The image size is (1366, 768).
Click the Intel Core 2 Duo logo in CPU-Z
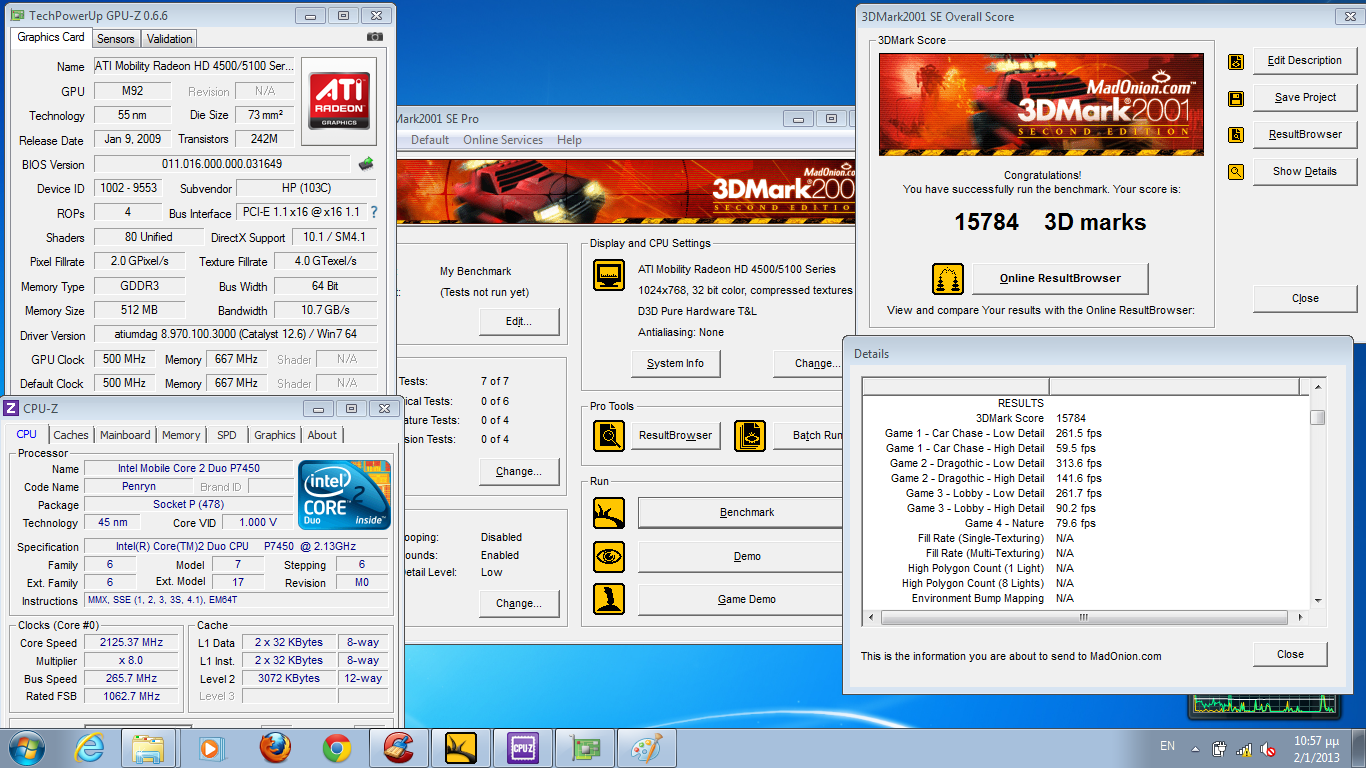coord(345,494)
